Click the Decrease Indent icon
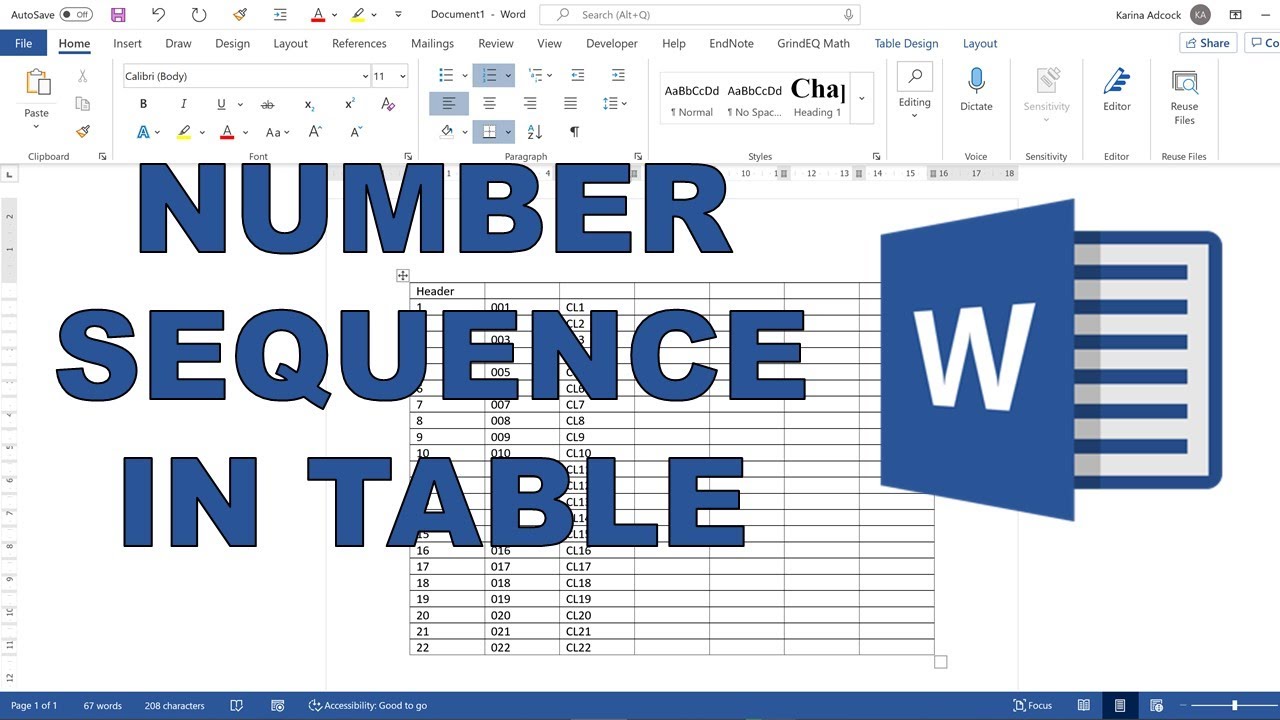1280x720 pixels. (x=578, y=76)
